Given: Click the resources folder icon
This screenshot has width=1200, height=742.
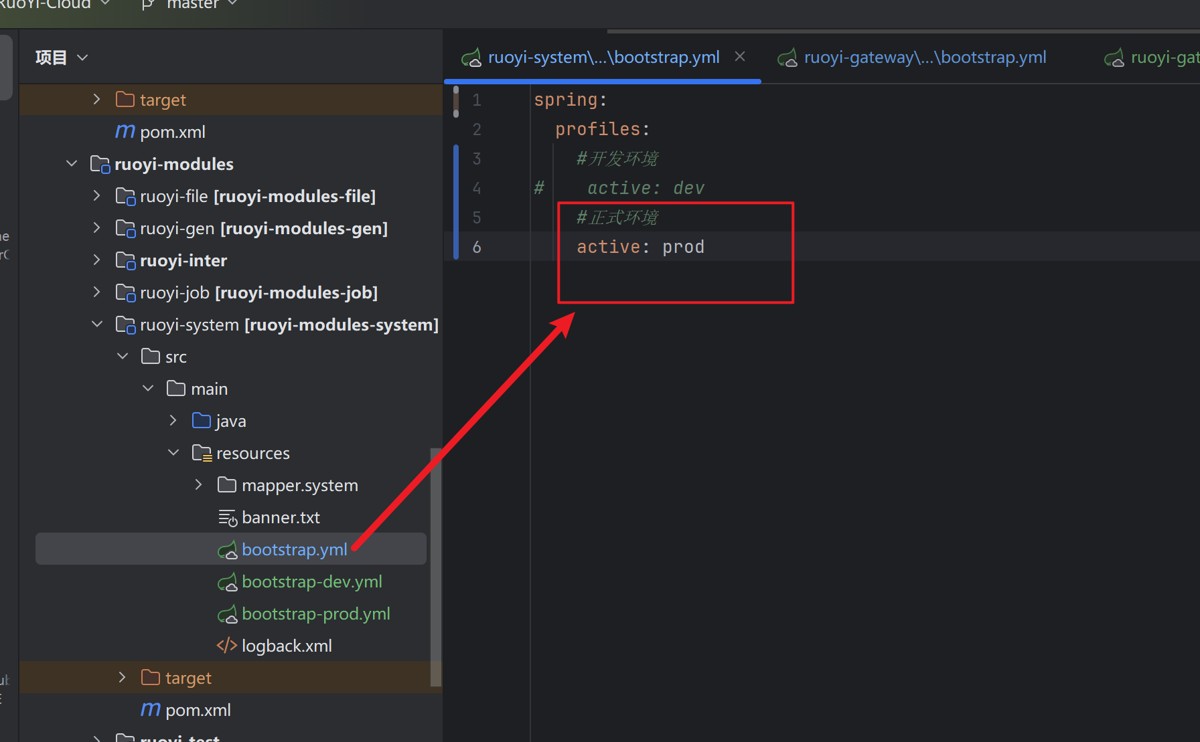Looking at the screenshot, I should click(201, 453).
